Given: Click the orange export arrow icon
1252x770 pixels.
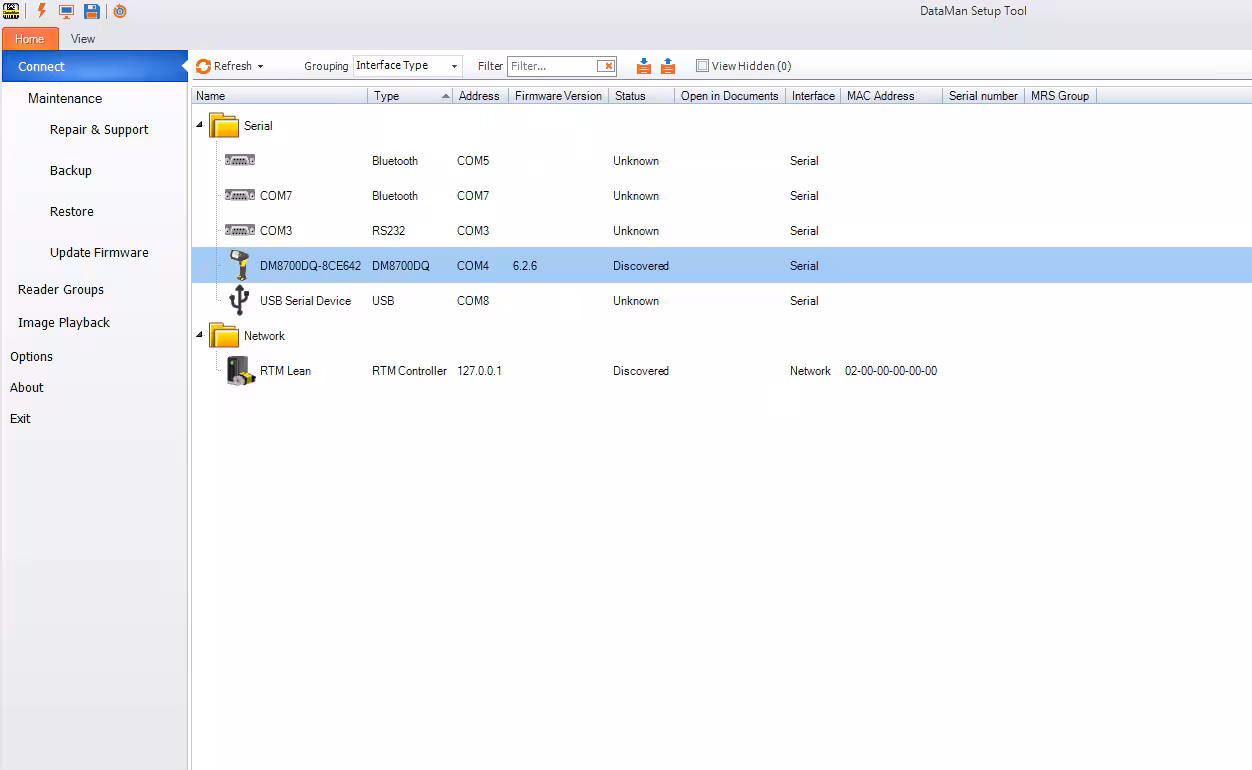Looking at the screenshot, I should (670, 65).
